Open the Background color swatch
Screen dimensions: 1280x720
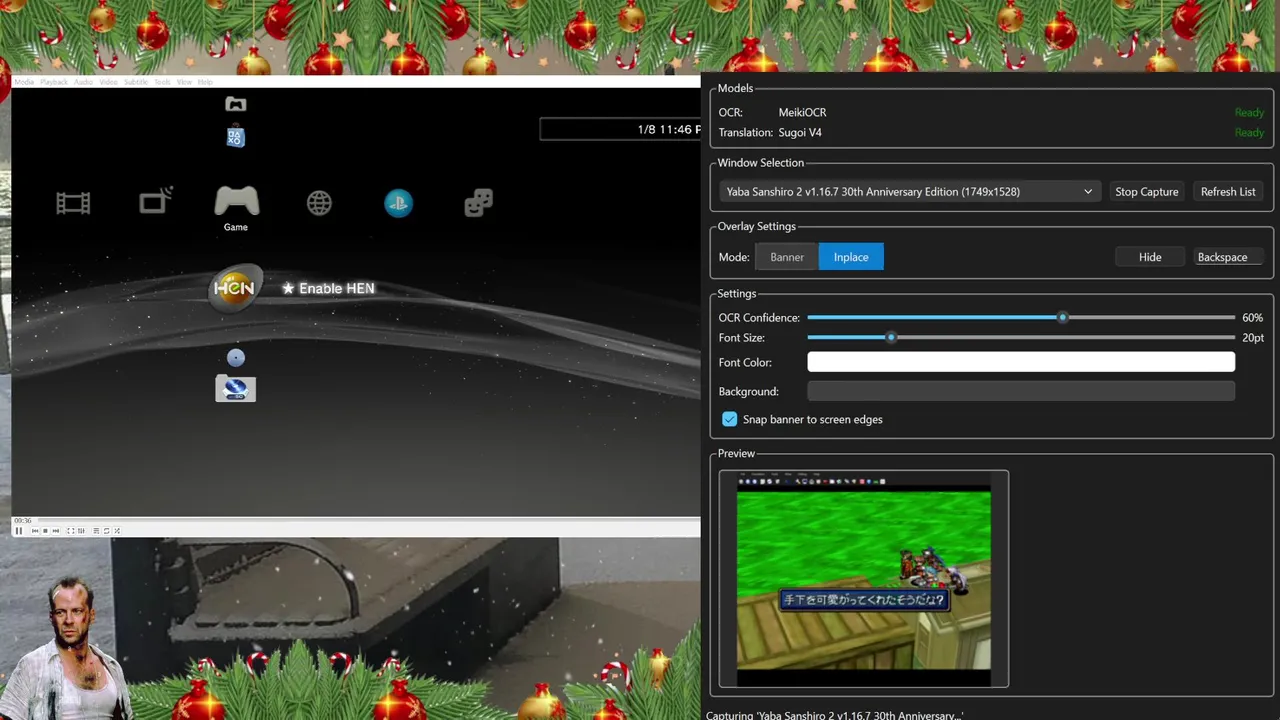(1021, 391)
